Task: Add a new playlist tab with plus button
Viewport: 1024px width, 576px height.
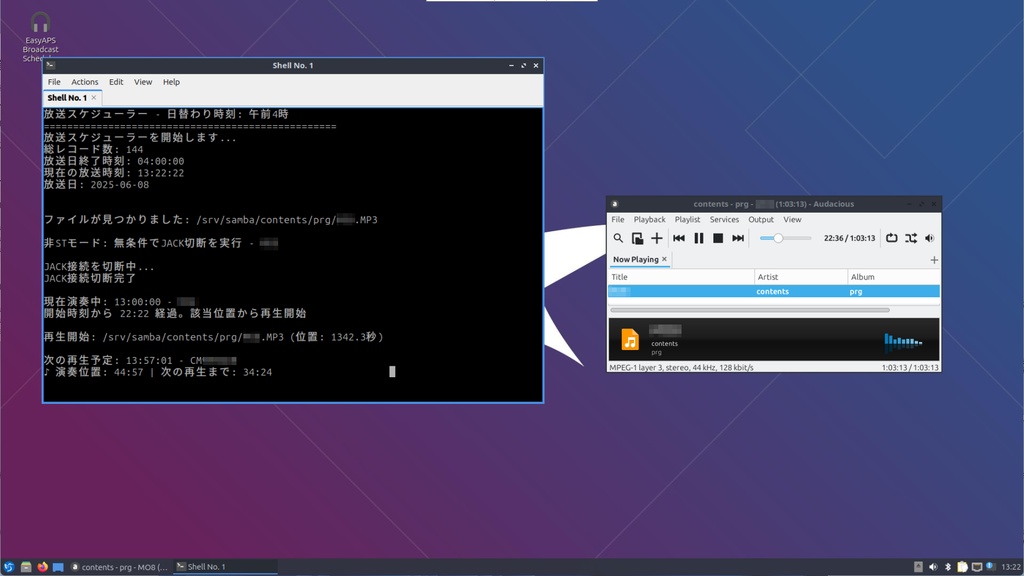Action: (x=934, y=260)
